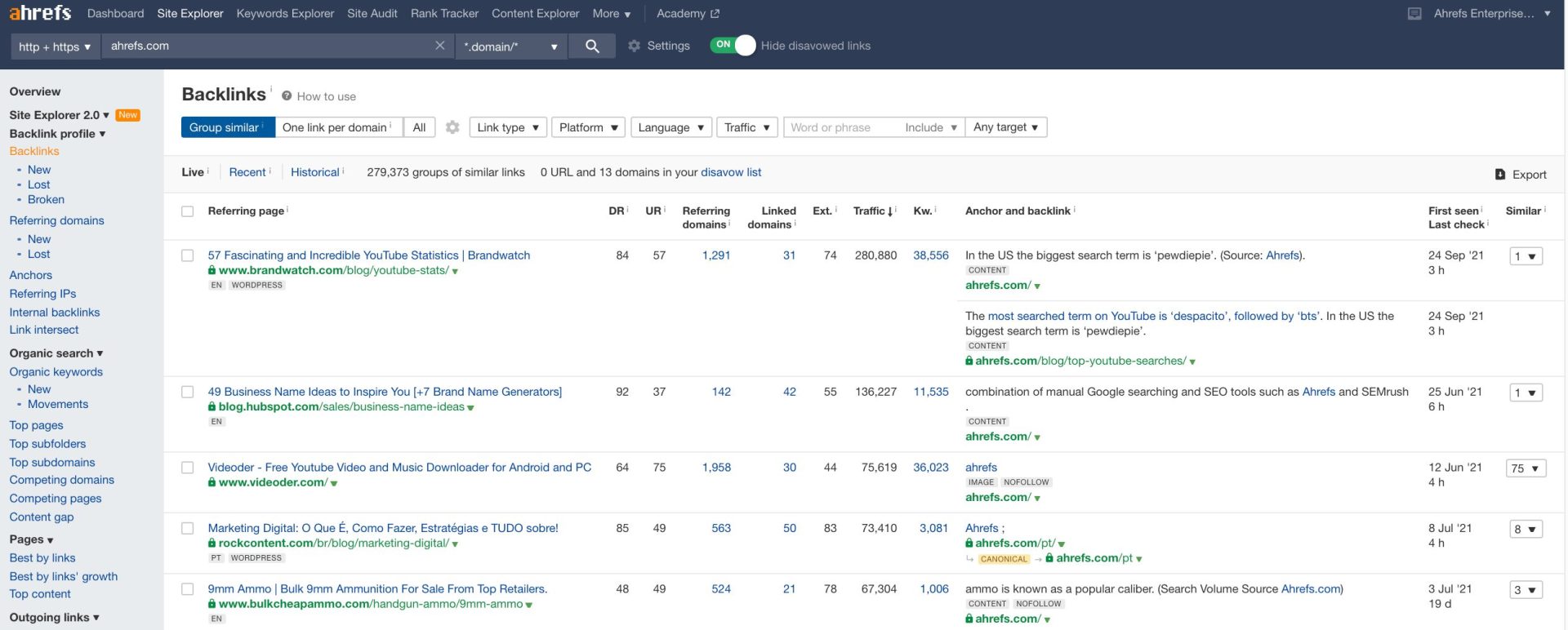Viewport: 1568px width, 630px height.
Task: Click the search magnifier button
Action: [593, 47]
